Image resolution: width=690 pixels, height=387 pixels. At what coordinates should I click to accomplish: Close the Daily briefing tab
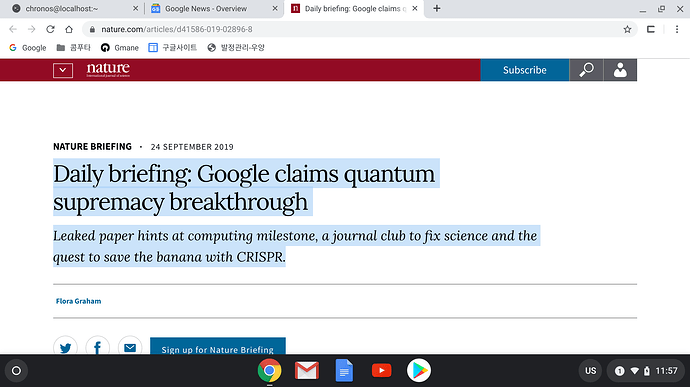pyautogui.click(x=415, y=8)
